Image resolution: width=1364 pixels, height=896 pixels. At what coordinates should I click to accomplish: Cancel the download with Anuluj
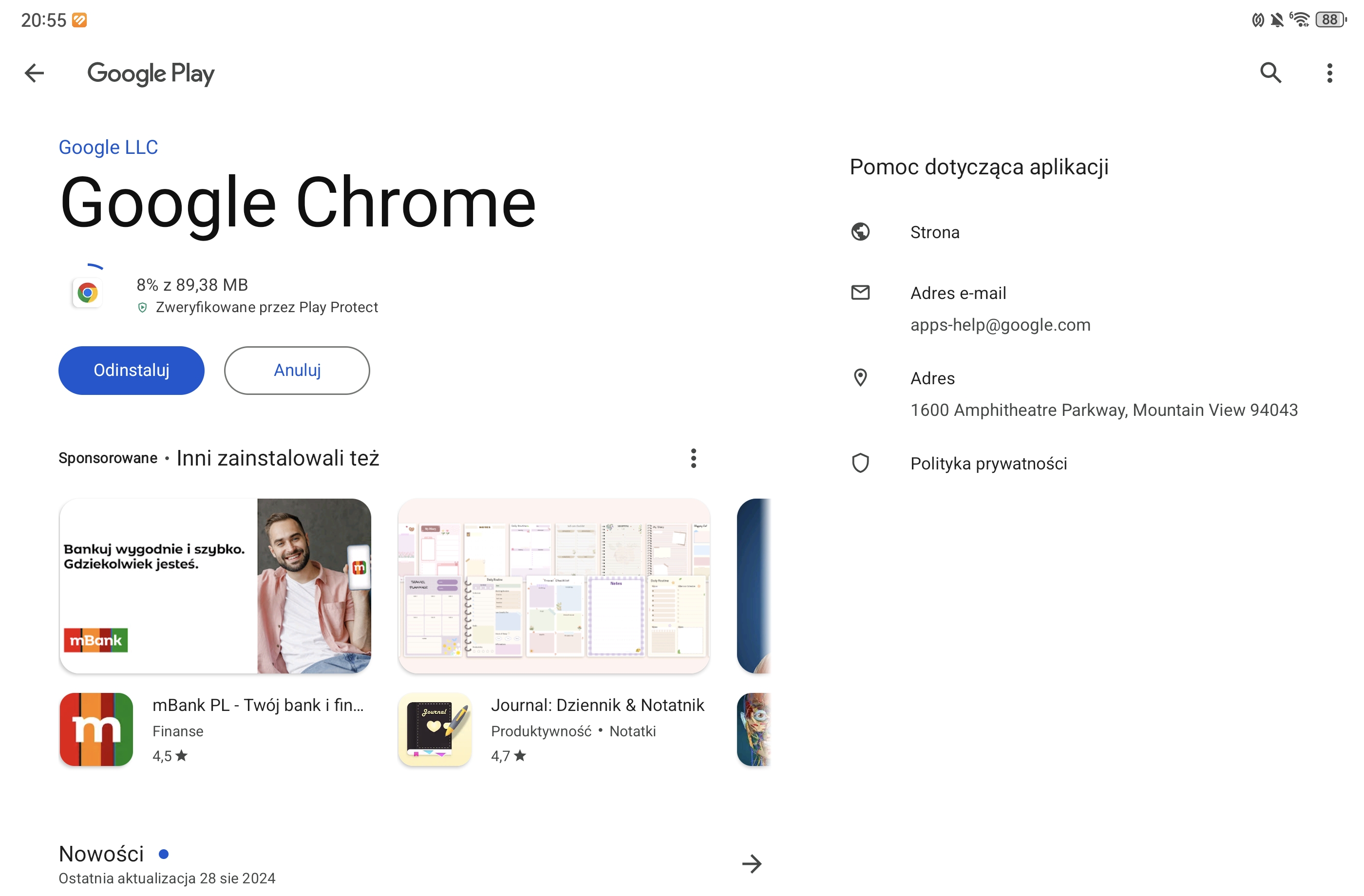click(x=297, y=370)
